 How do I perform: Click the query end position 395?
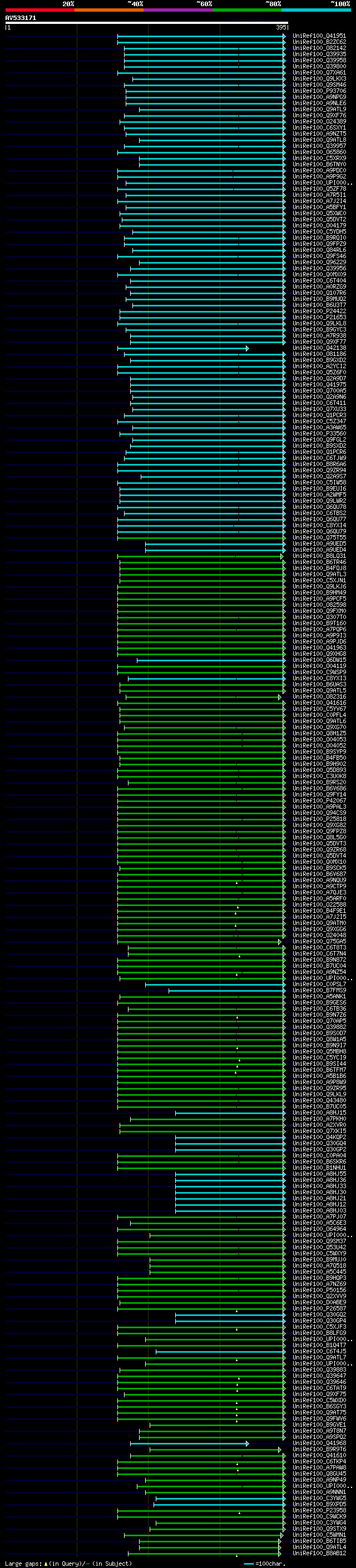[x=280, y=27]
